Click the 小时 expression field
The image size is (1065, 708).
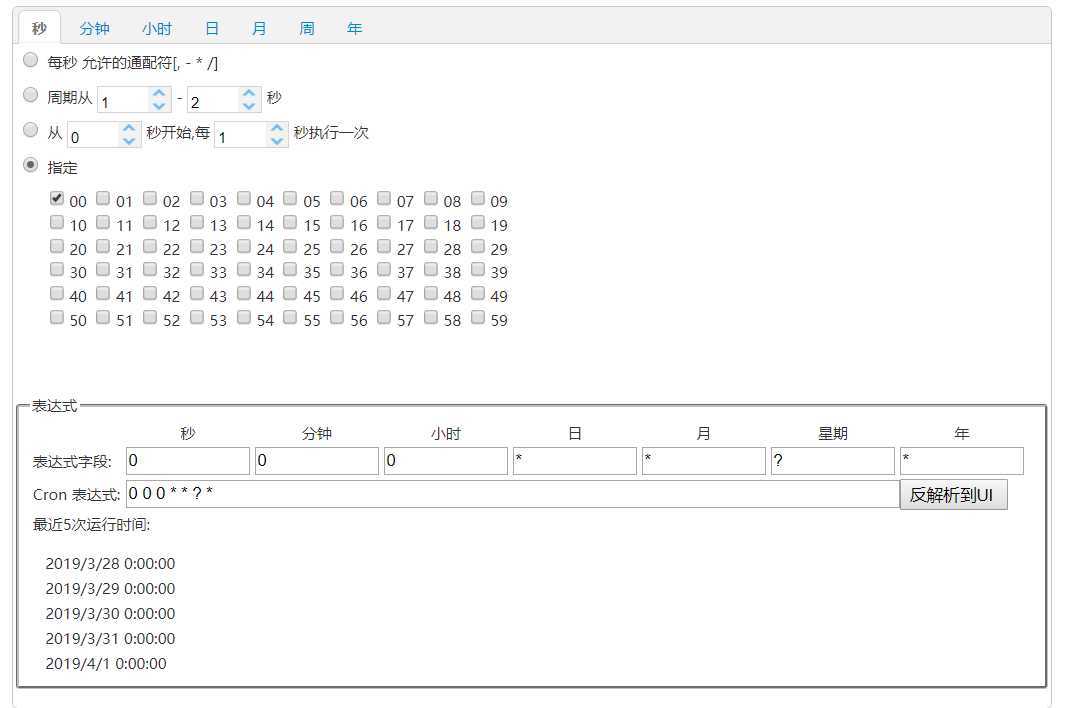[446, 461]
